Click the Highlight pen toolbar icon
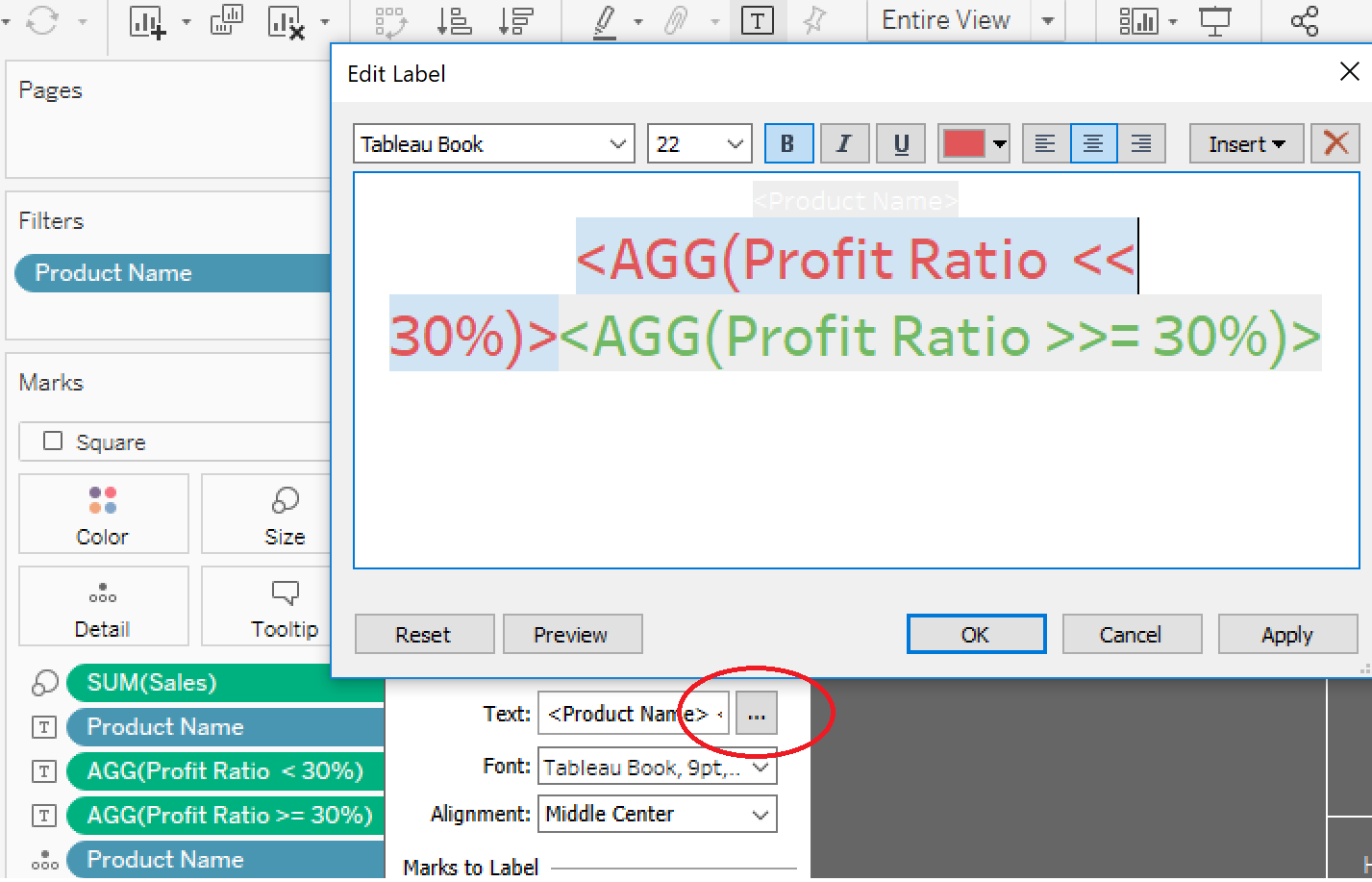Viewport: 1372px width, 882px height. point(605,21)
